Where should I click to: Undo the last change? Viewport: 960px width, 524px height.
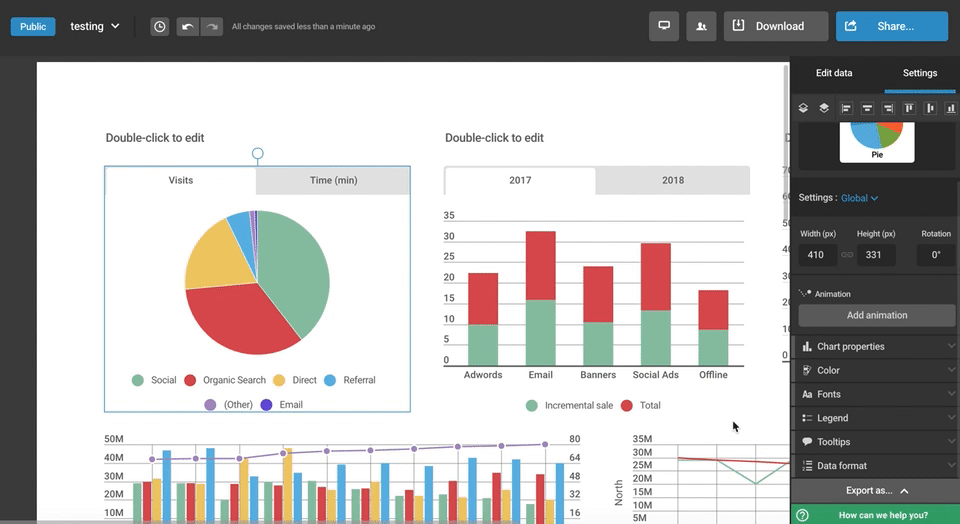[x=187, y=26]
